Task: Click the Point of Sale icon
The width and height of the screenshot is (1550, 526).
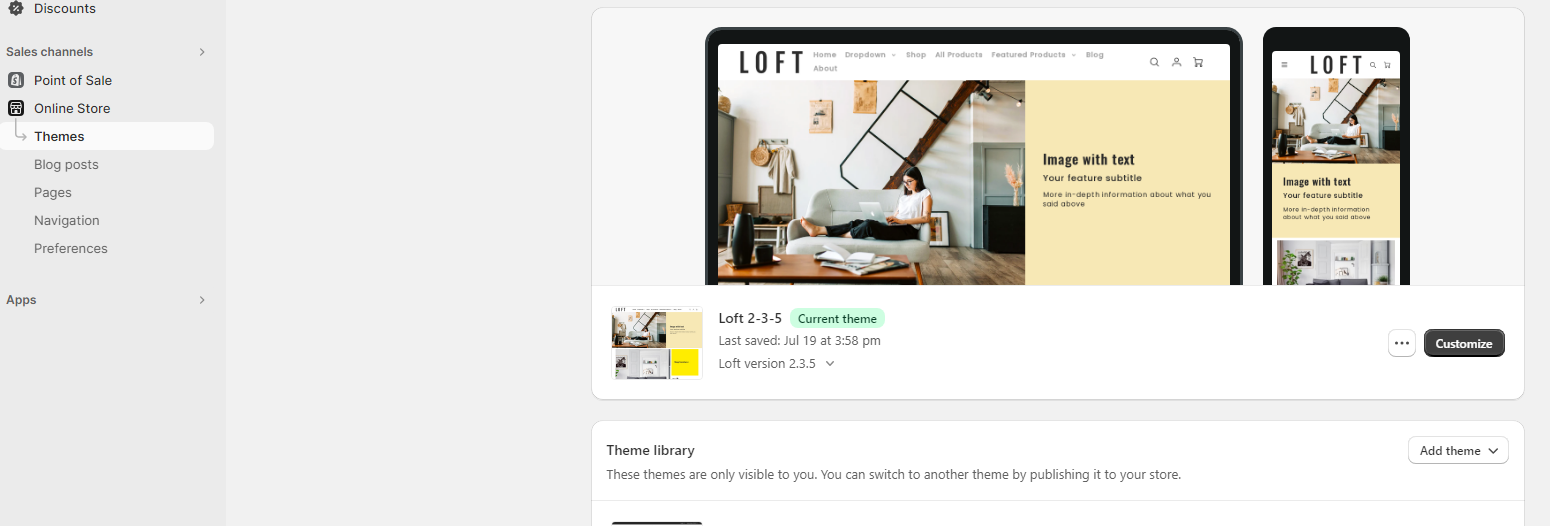Action: coord(16,80)
